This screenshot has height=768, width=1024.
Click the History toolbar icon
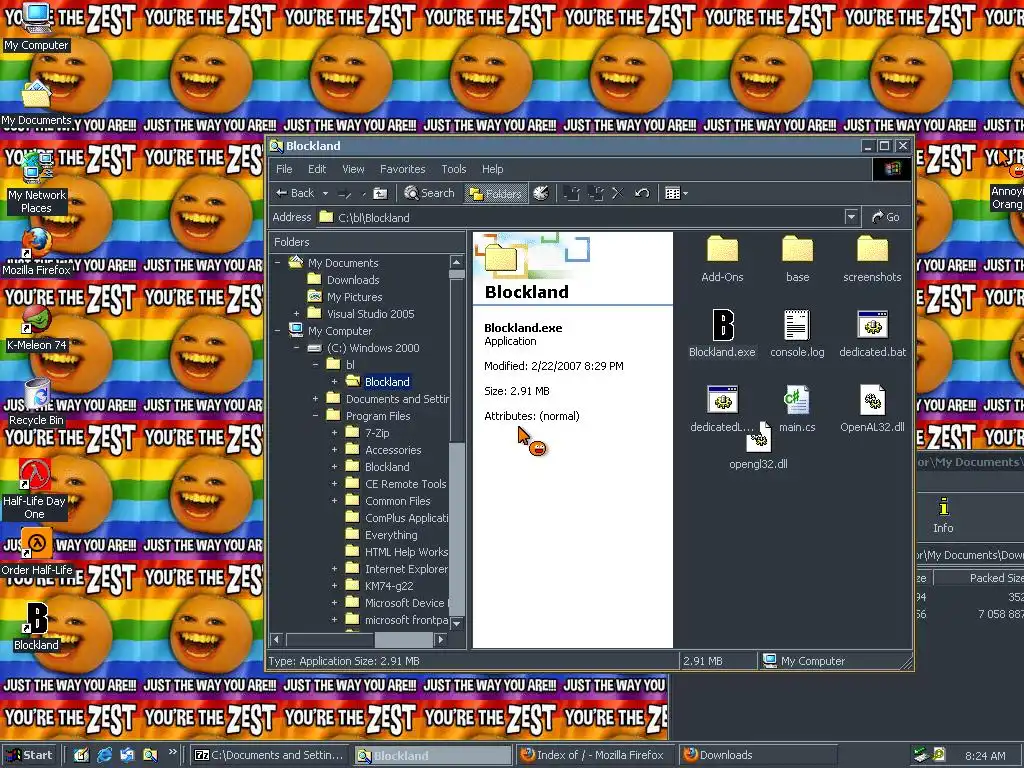click(541, 193)
